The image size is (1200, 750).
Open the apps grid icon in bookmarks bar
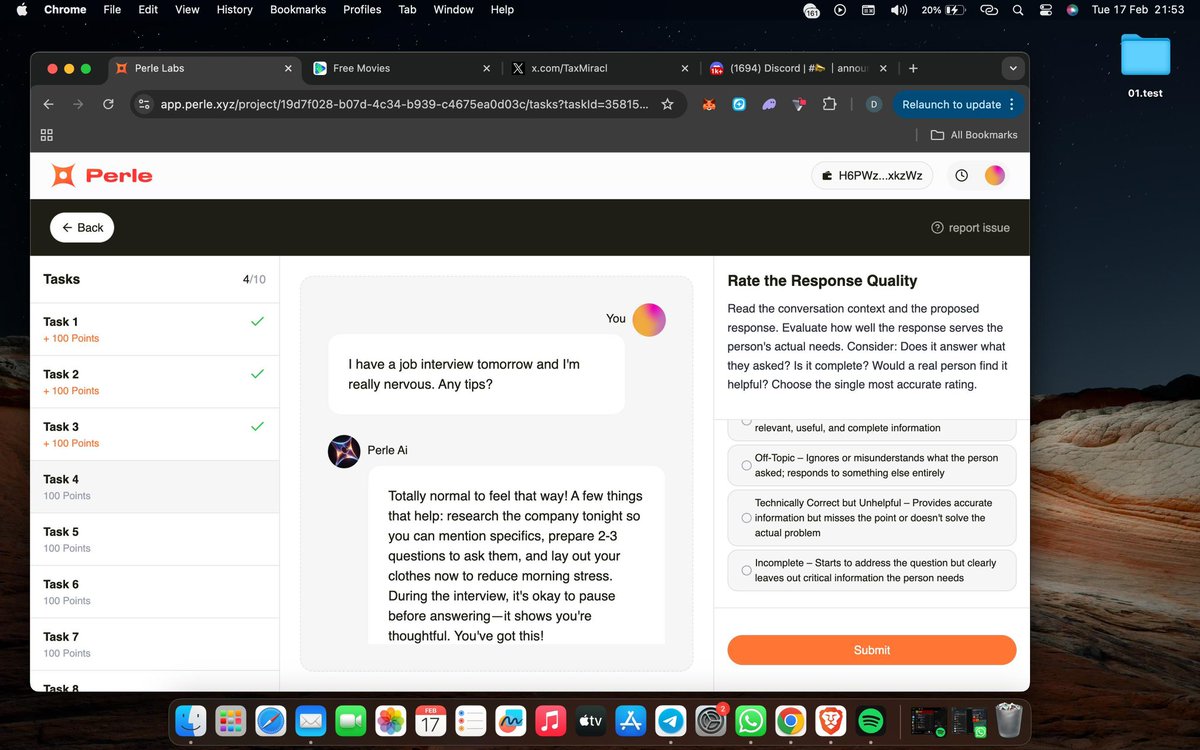point(46,135)
